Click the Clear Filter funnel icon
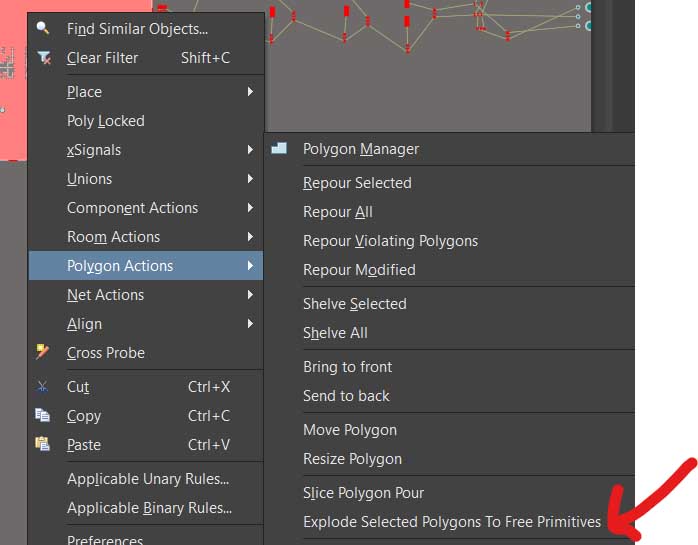This screenshot has width=698, height=545. tap(43, 58)
